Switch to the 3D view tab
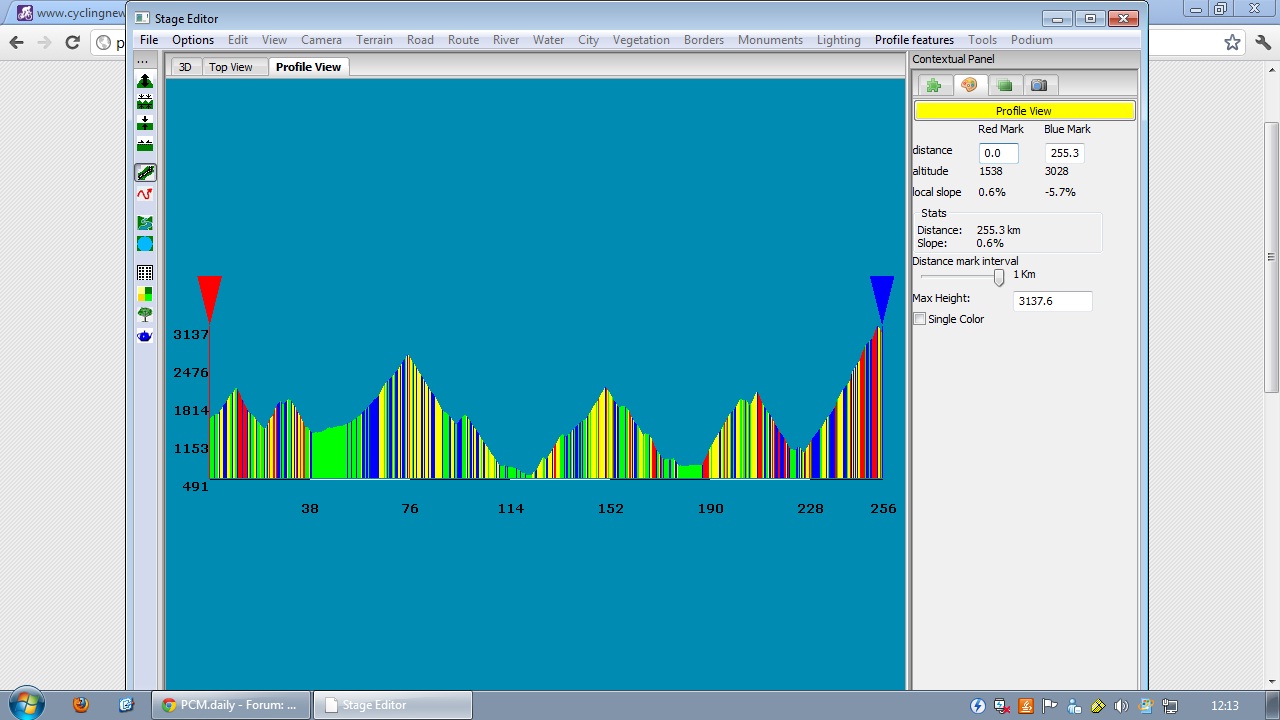This screenshot has height=720, width=1280. [x=185, y=67]
